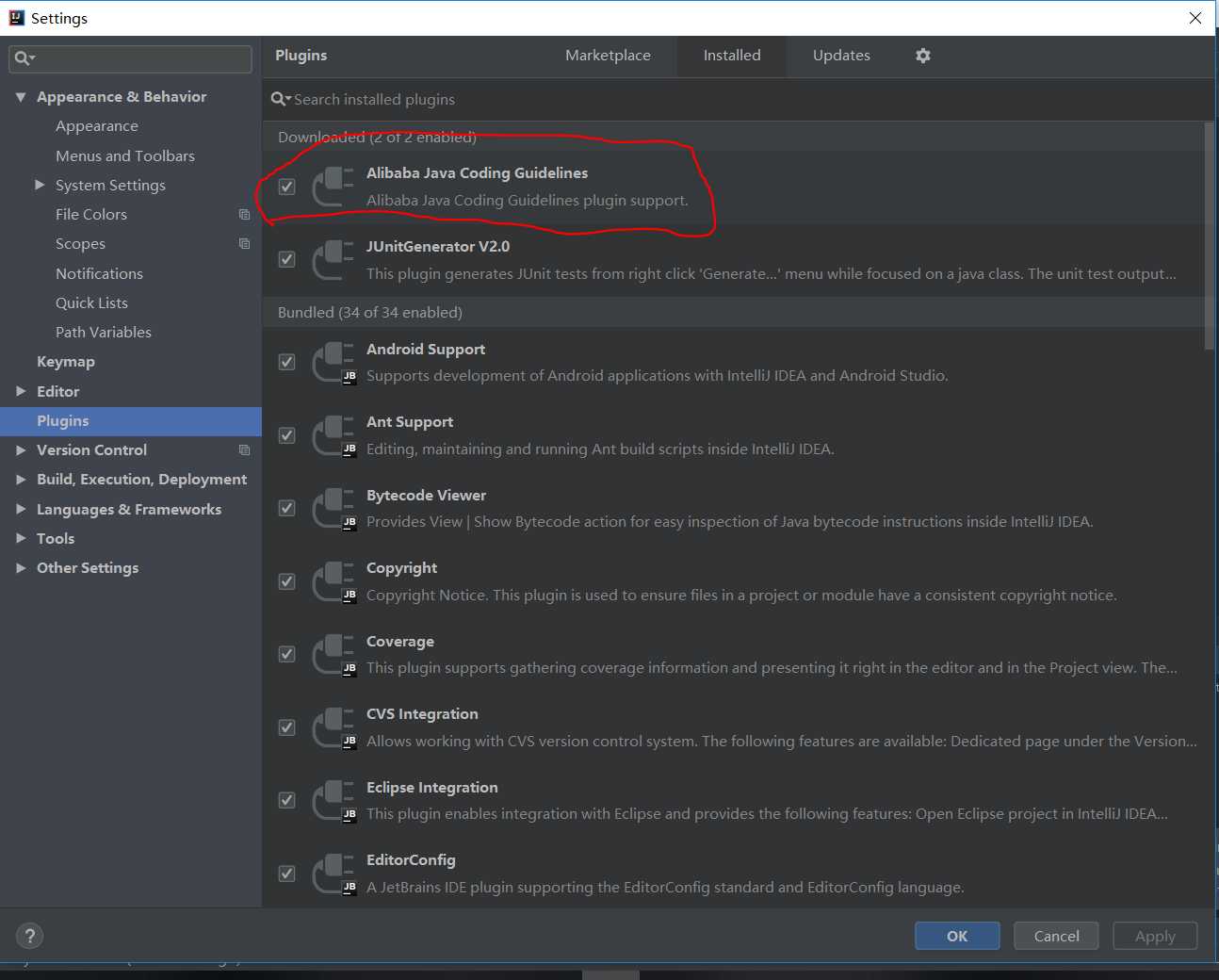
Task: Toggle the Coverage plugin checkbox
Action: [x=287, y=654]
